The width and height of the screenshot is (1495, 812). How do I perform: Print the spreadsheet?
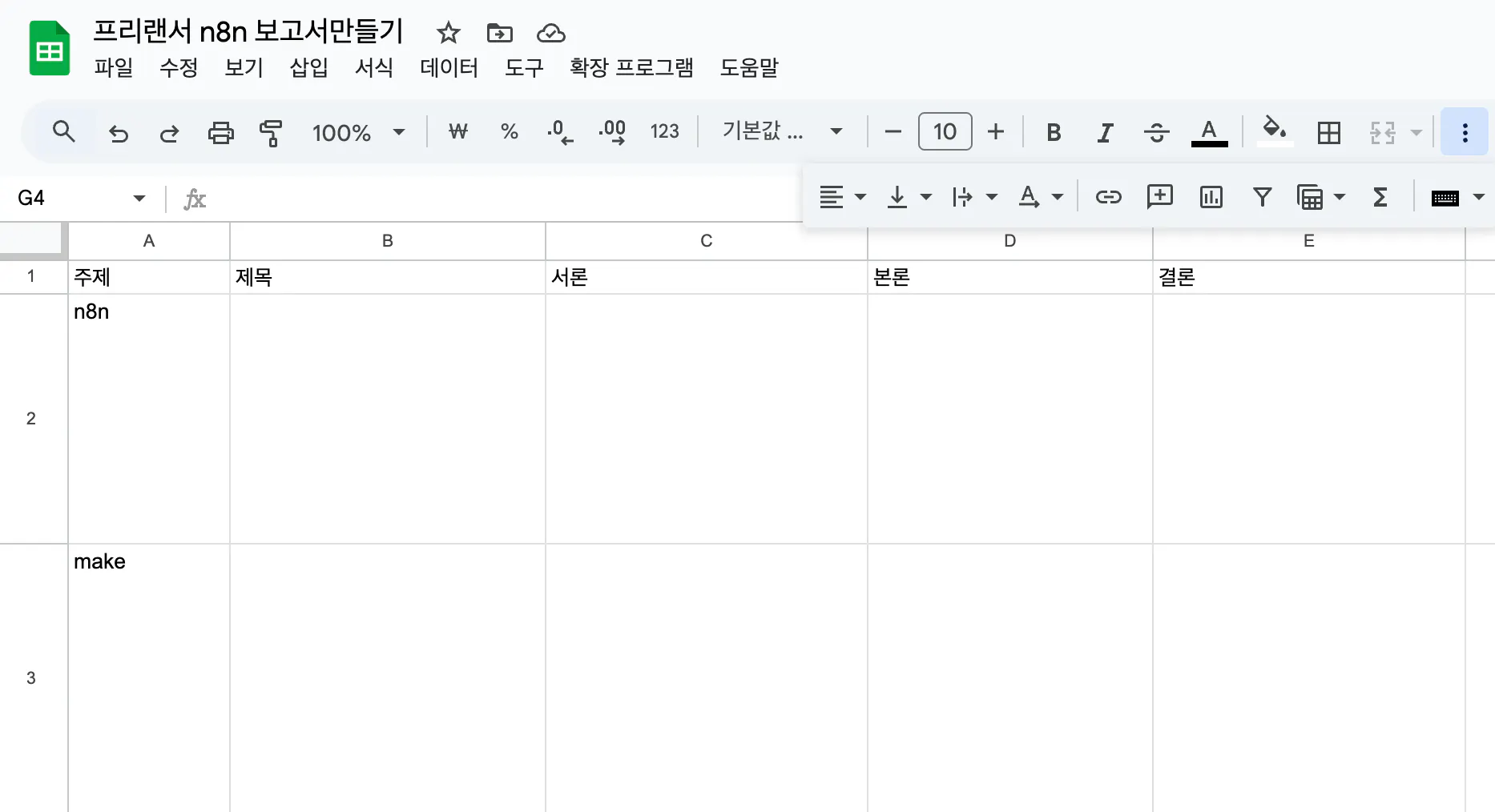pos(220,132)
